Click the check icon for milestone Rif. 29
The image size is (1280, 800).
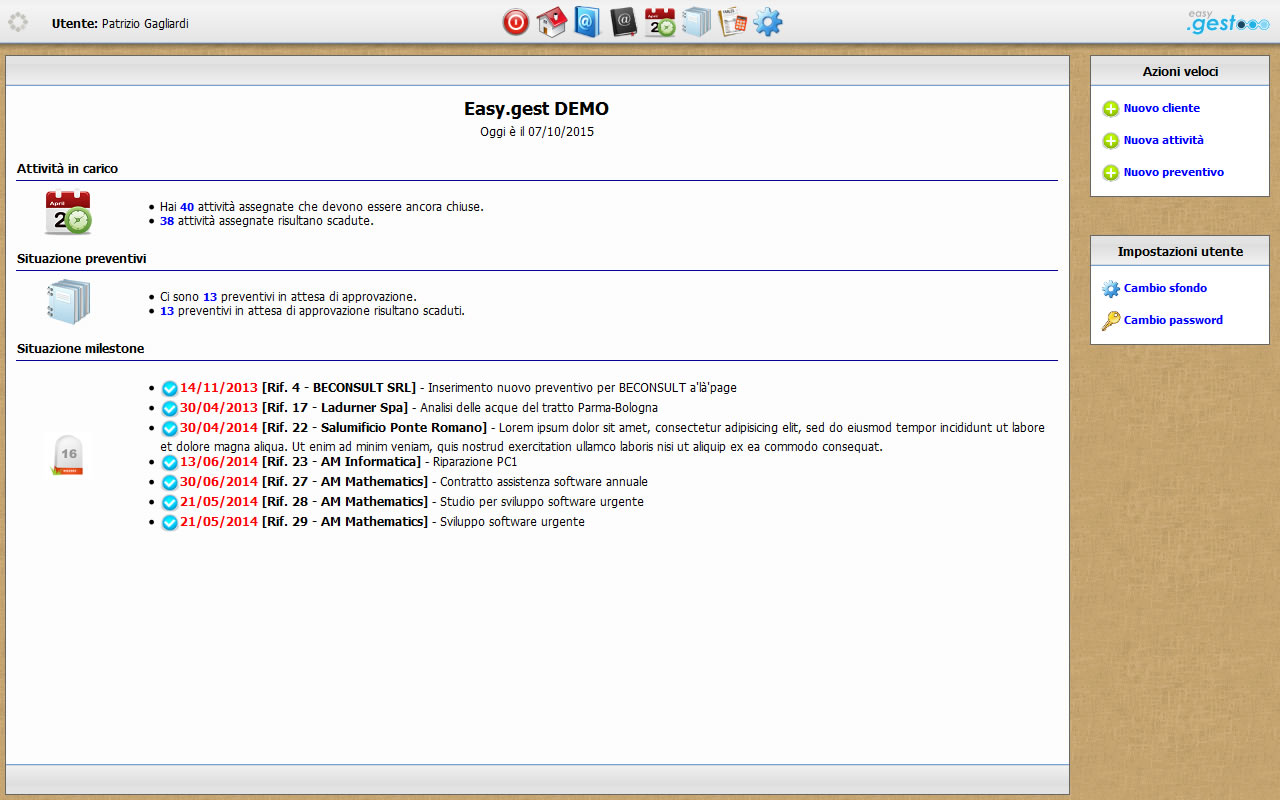[170, 522]
